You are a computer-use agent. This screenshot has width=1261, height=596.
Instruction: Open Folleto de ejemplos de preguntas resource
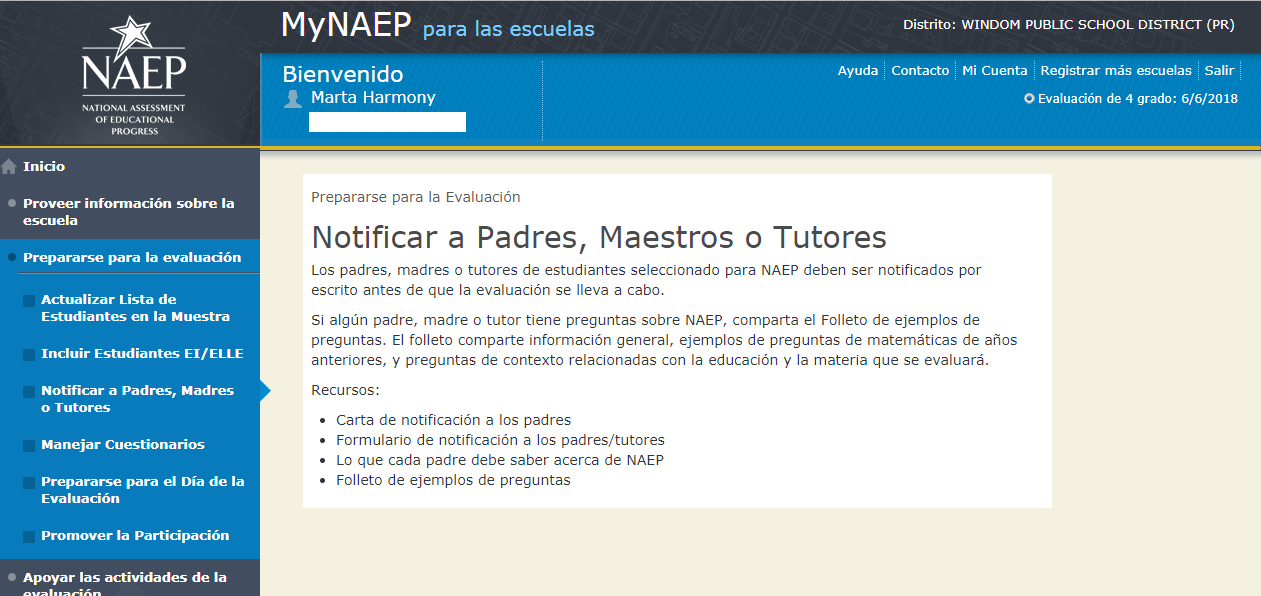click(453, 480)
